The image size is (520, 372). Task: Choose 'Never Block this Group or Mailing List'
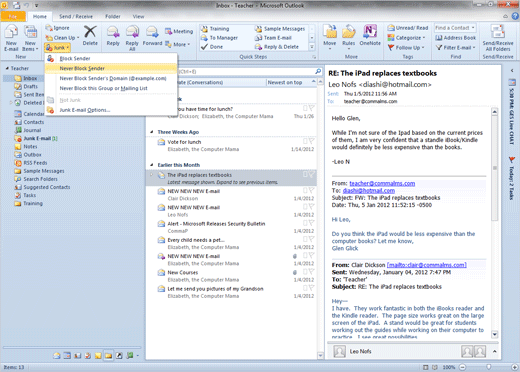coord(111,88)
